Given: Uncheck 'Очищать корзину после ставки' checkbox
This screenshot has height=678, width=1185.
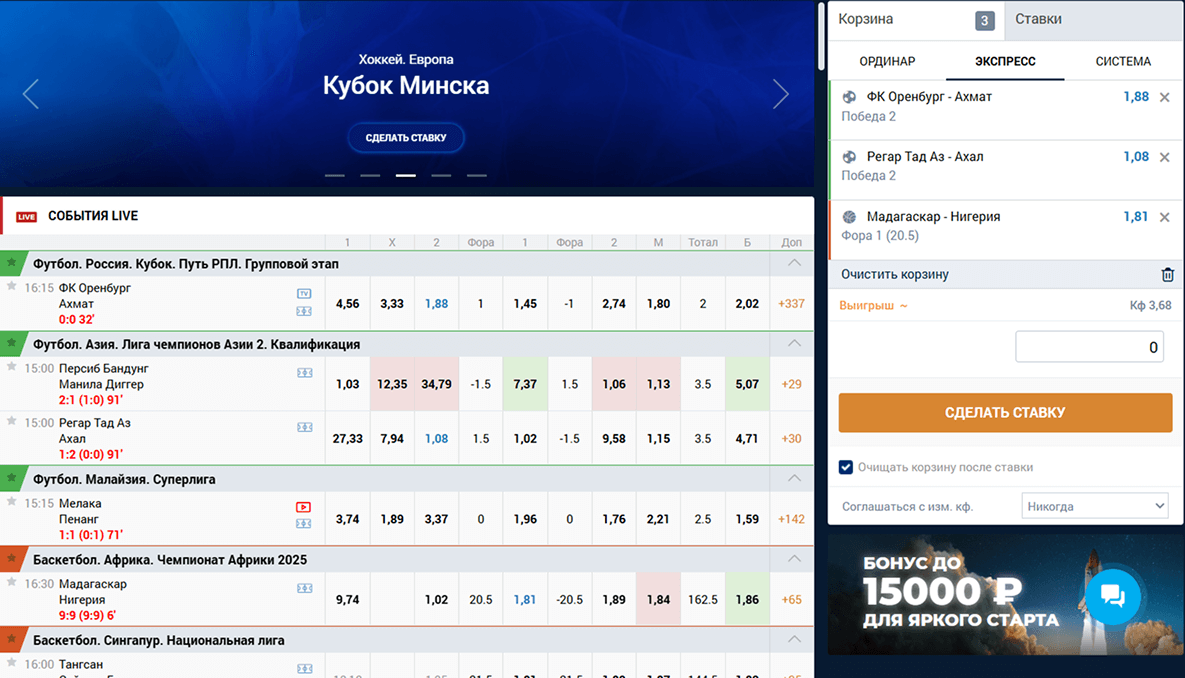Looking at the screenshot, I should pos(846,467).
